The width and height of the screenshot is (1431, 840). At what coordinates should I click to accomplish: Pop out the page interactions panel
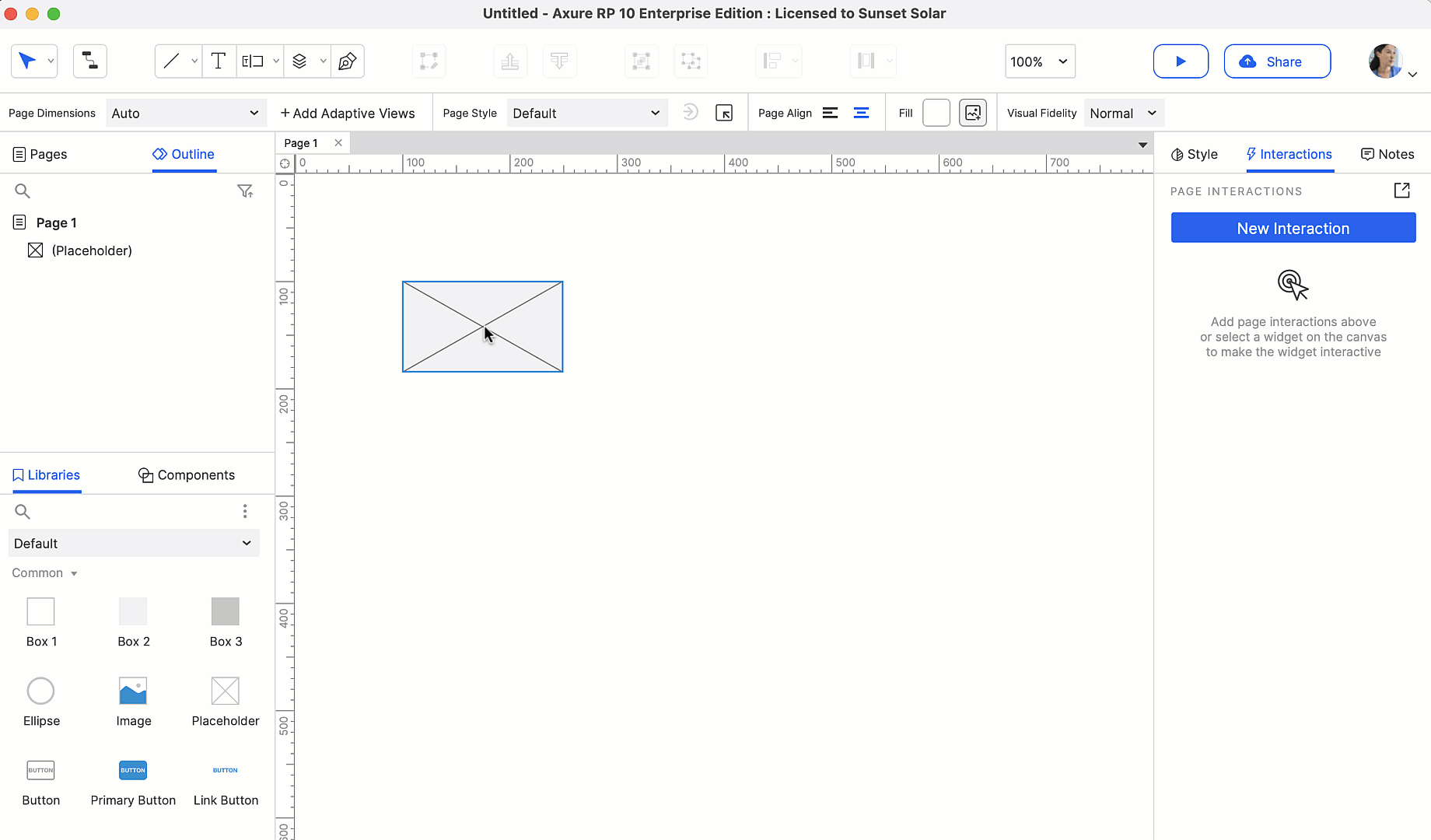1401,191
